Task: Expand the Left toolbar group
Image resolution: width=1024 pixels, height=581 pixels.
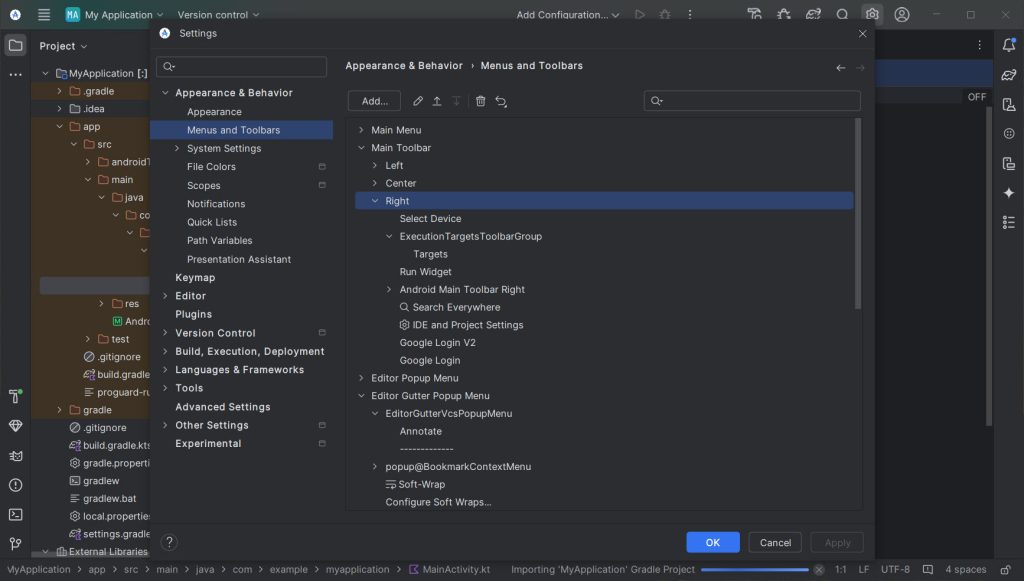Action: pos(375,165)
